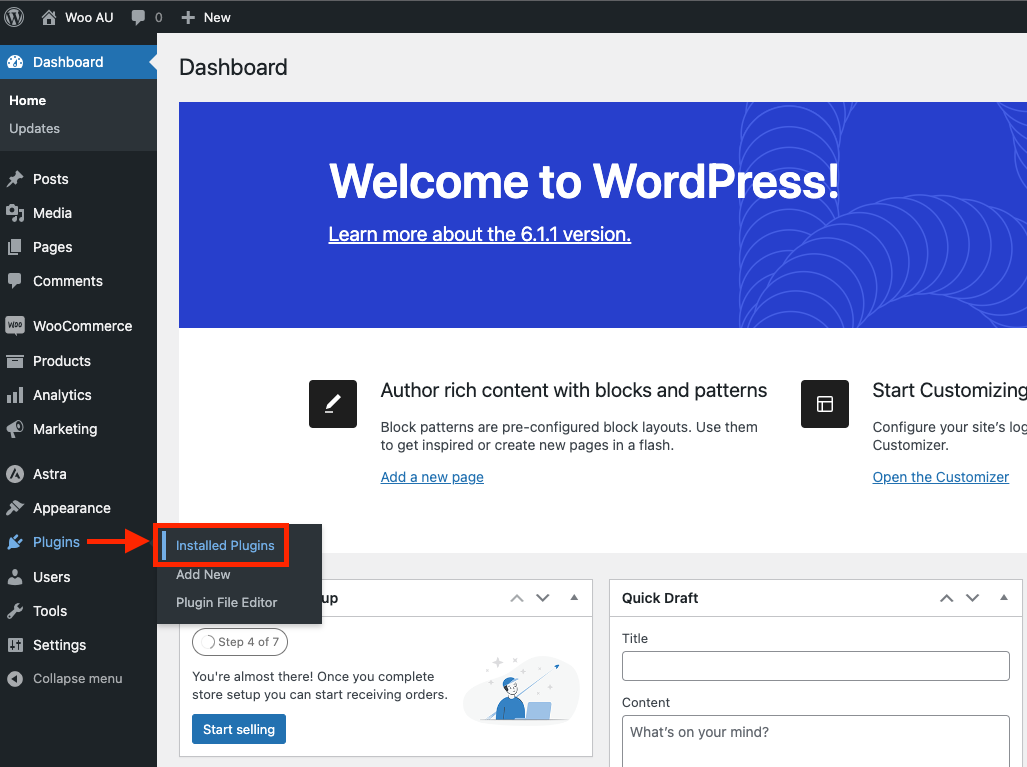
Task: Move the store setup widget up
Action: (x=517, y=598)
